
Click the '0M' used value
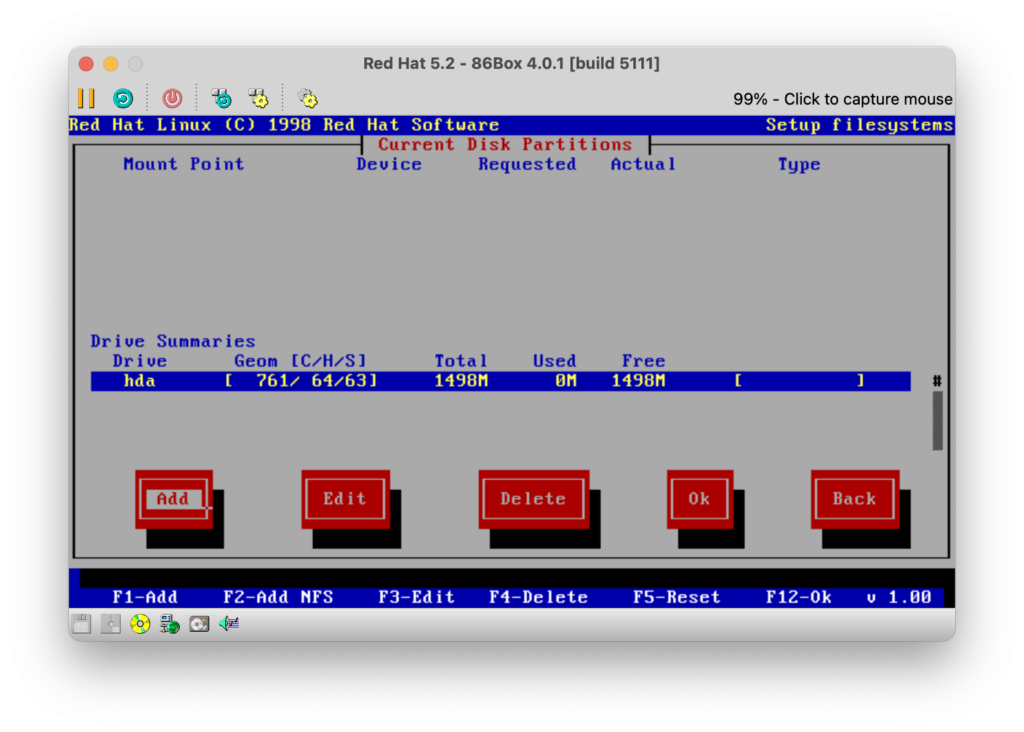(x=566, y=381)
